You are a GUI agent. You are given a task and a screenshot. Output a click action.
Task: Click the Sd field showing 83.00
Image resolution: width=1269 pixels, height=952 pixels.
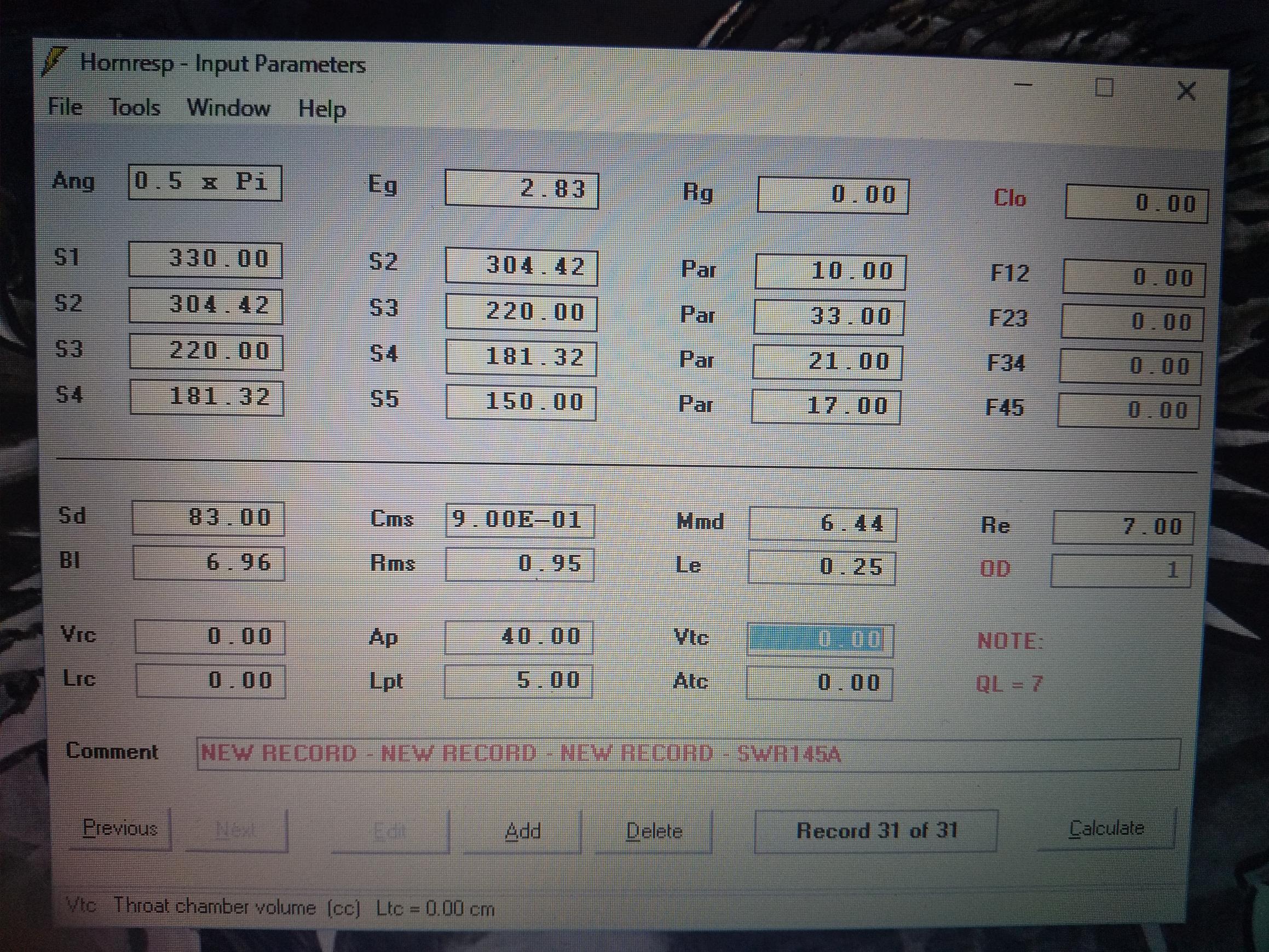[208, 518]
